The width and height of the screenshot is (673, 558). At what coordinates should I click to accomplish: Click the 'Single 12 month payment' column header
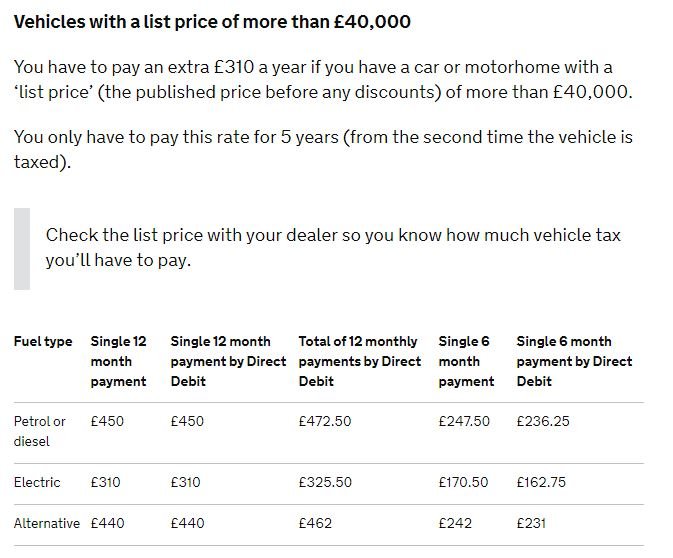coord(118,361)
